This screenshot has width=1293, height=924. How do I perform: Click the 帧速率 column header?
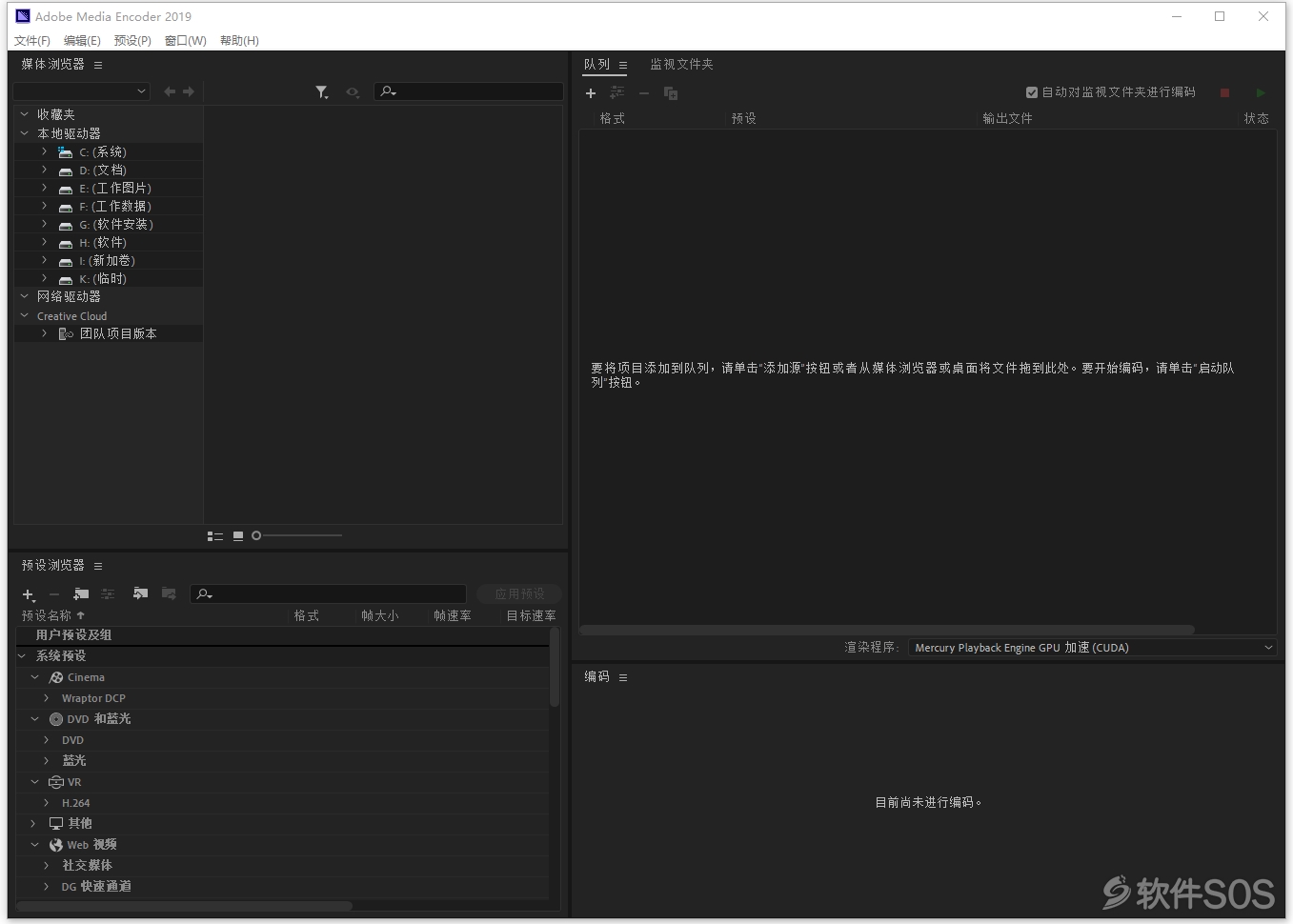tap(453, 615)
